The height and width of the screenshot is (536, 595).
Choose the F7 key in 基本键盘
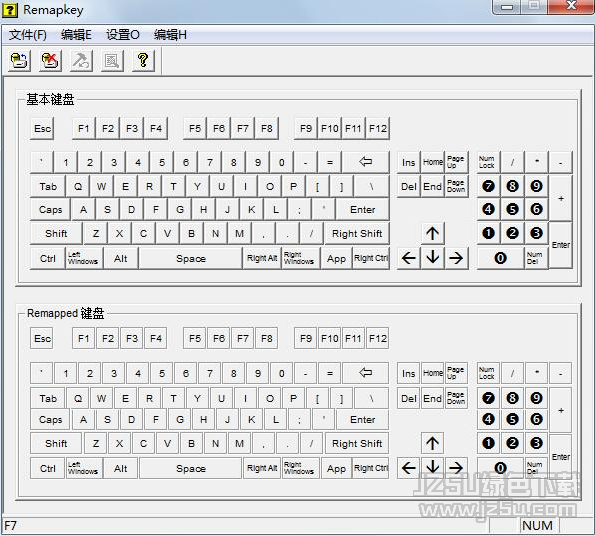tap(243, 129)
